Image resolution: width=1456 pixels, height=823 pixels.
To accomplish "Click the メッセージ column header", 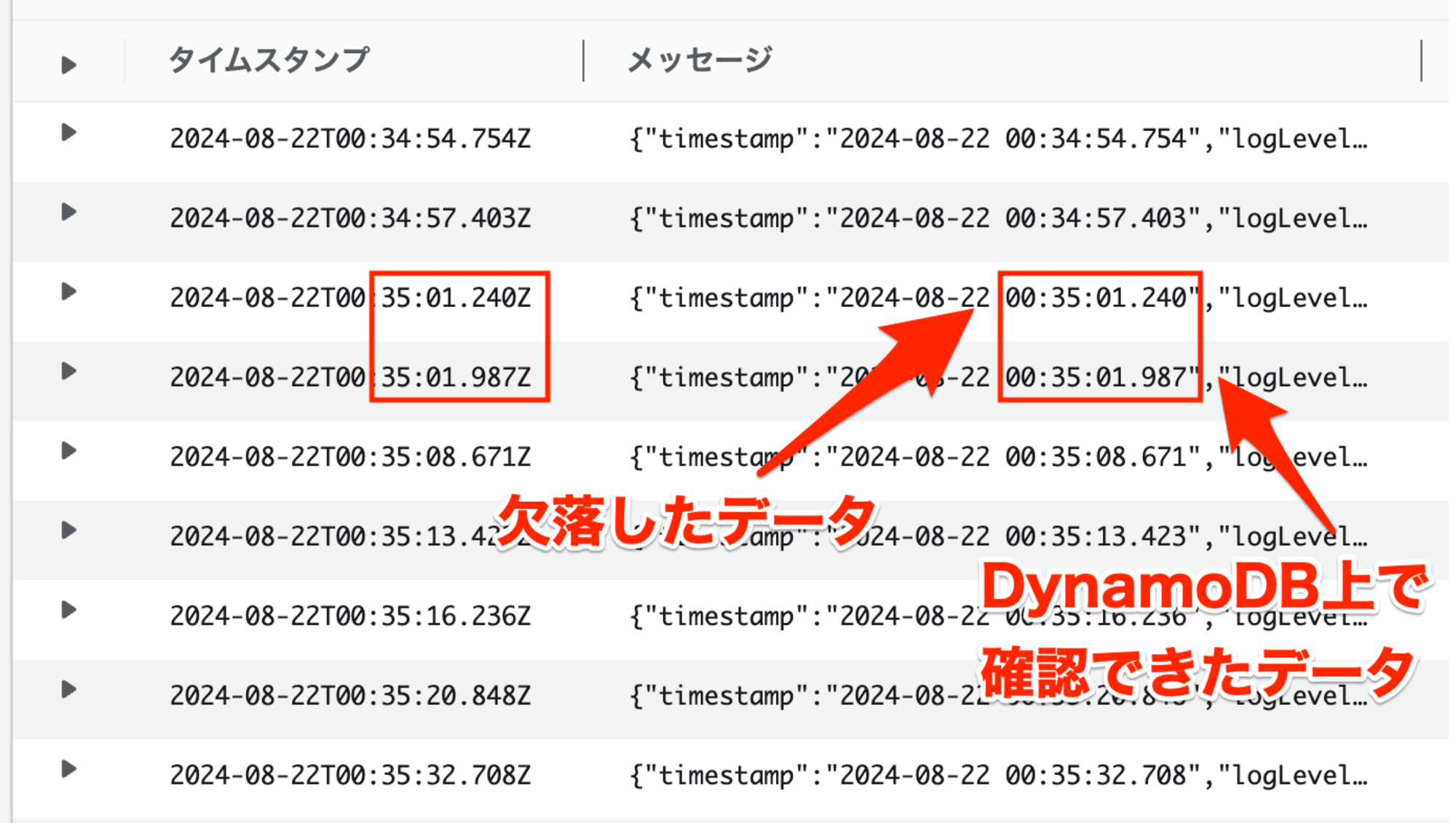I will pyautogui.click(x=699, y=60).
